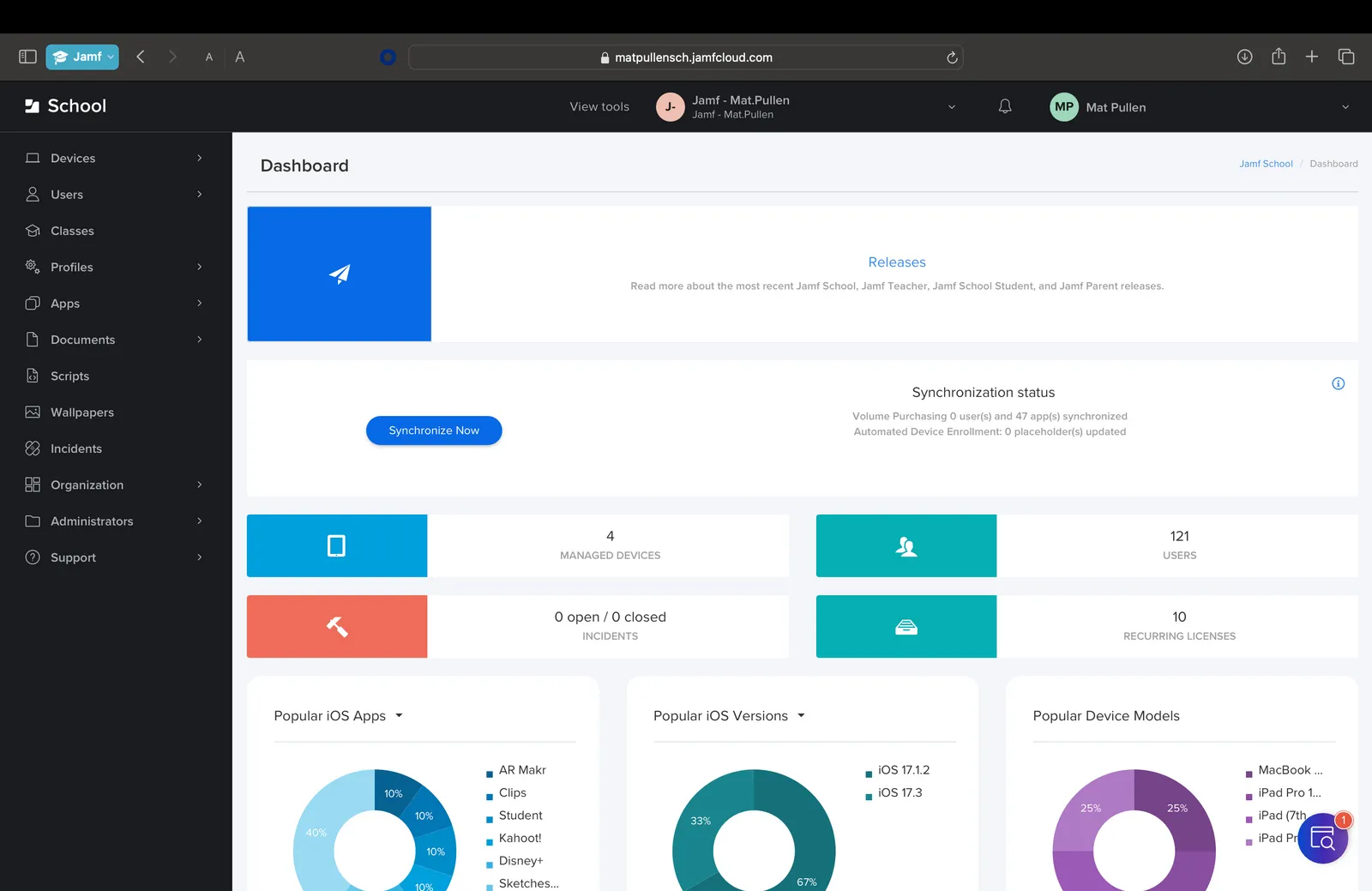Viewport: 1372px width, 891px height.
Task: Click the Synchronize Now button
Action: point(434,430)
